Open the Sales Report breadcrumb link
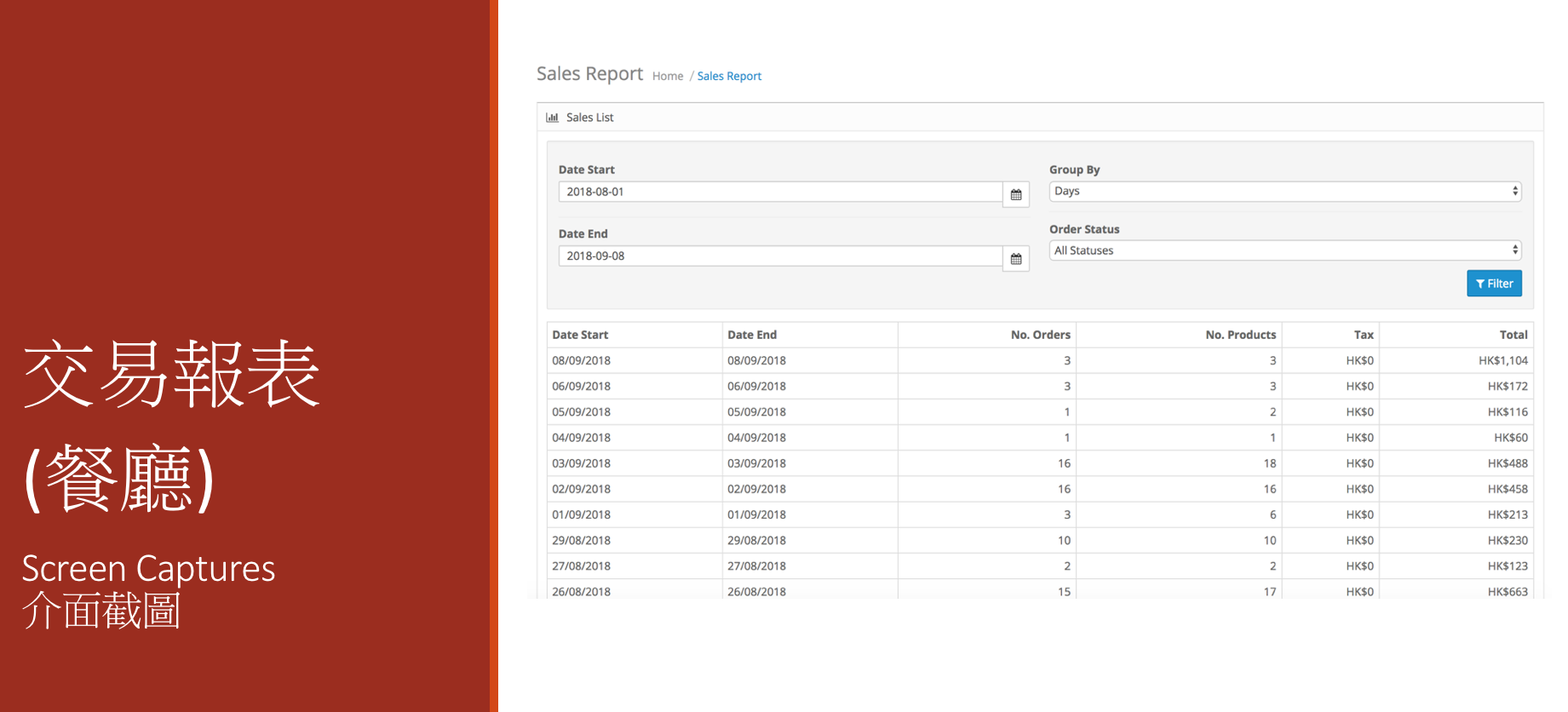 point(729,76)
